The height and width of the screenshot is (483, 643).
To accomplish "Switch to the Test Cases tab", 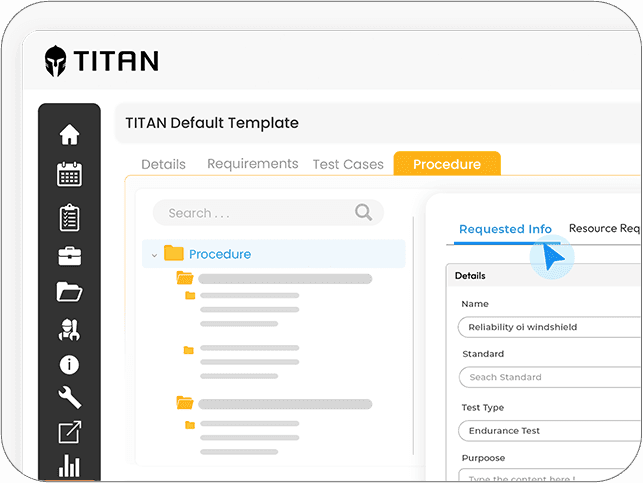I will coord(348,164).
